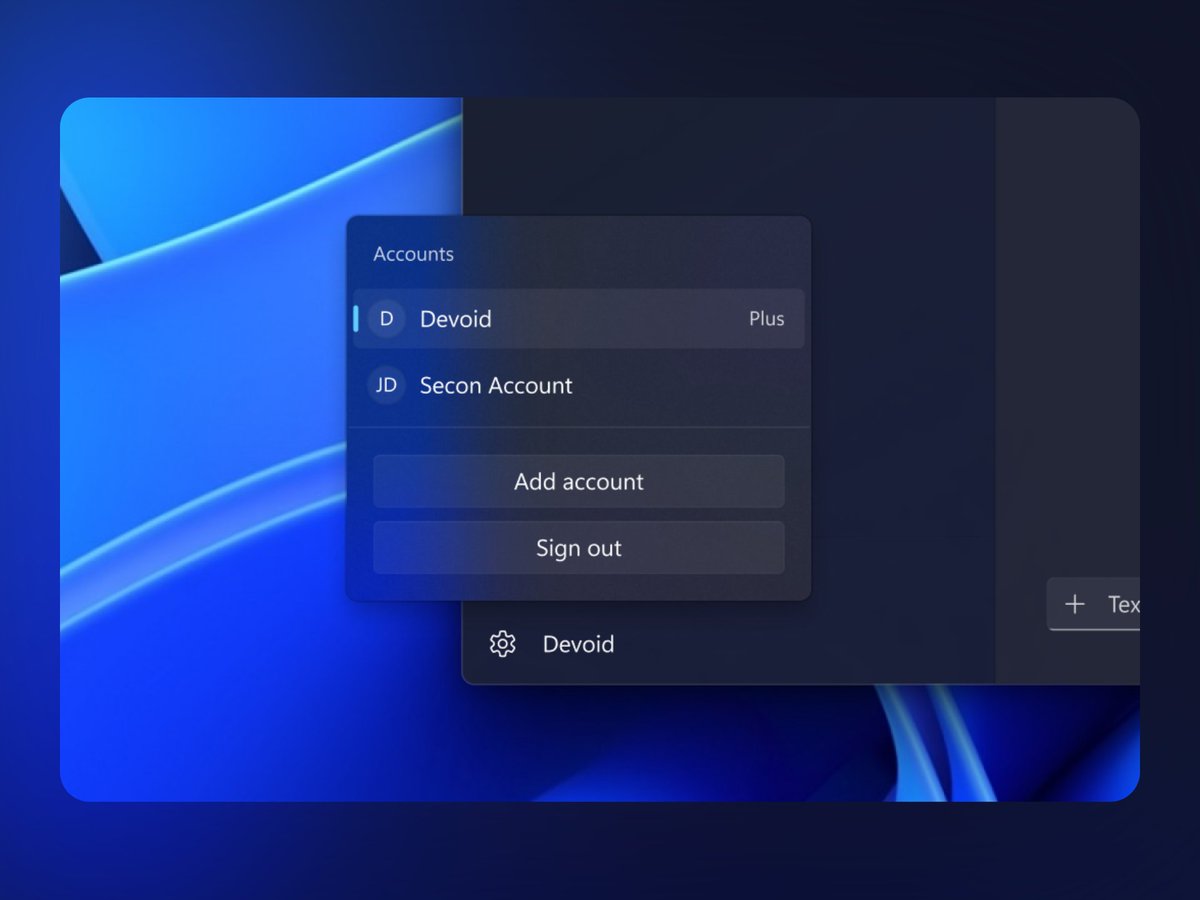Click the Add account button

tap(579, 482)
